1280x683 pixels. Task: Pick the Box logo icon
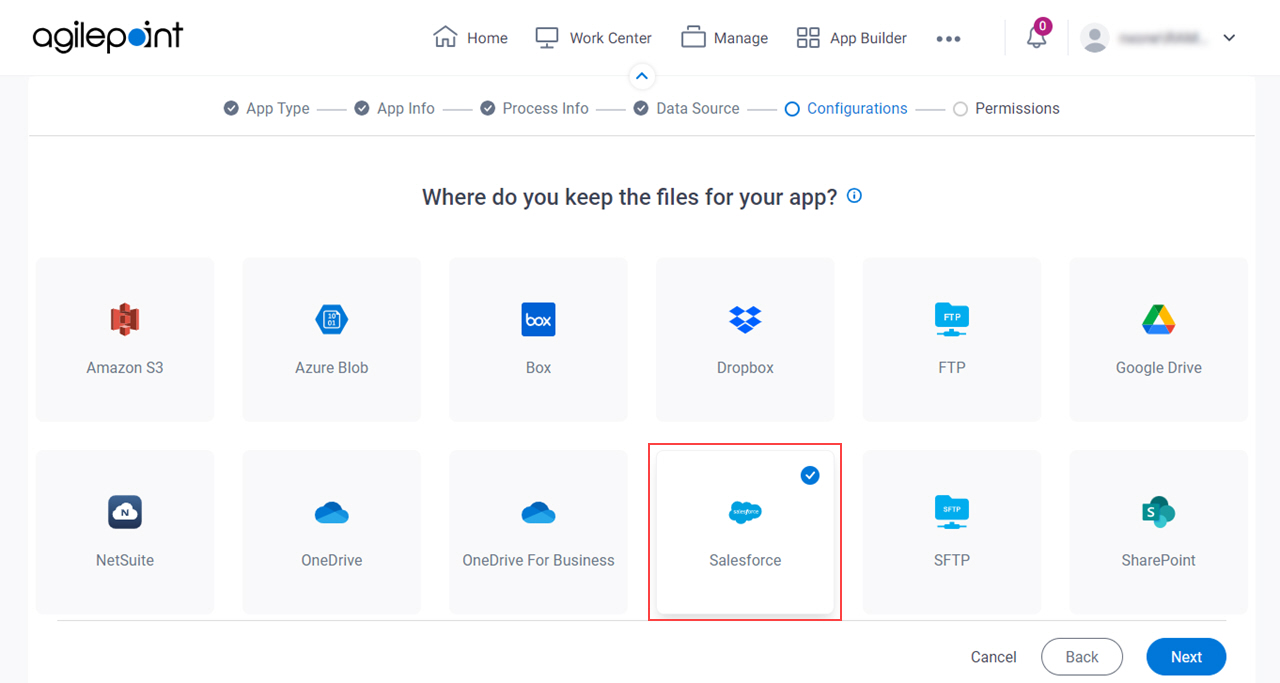point(538,320)
